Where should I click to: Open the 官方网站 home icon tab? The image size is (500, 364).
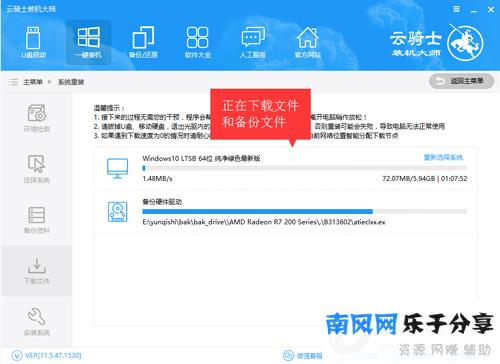pos(307,43)
